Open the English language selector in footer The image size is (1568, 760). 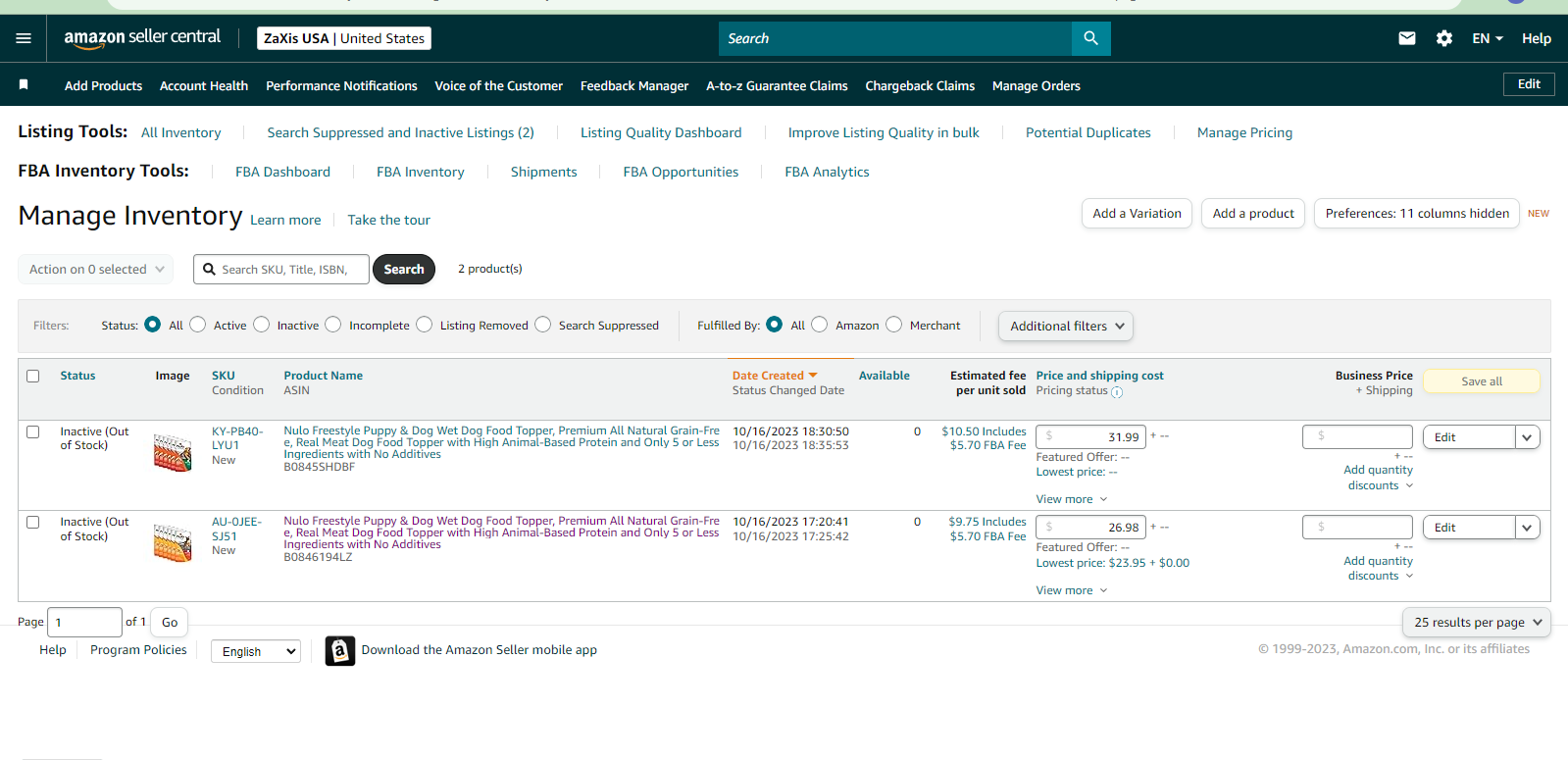click(x=256, y=651)
